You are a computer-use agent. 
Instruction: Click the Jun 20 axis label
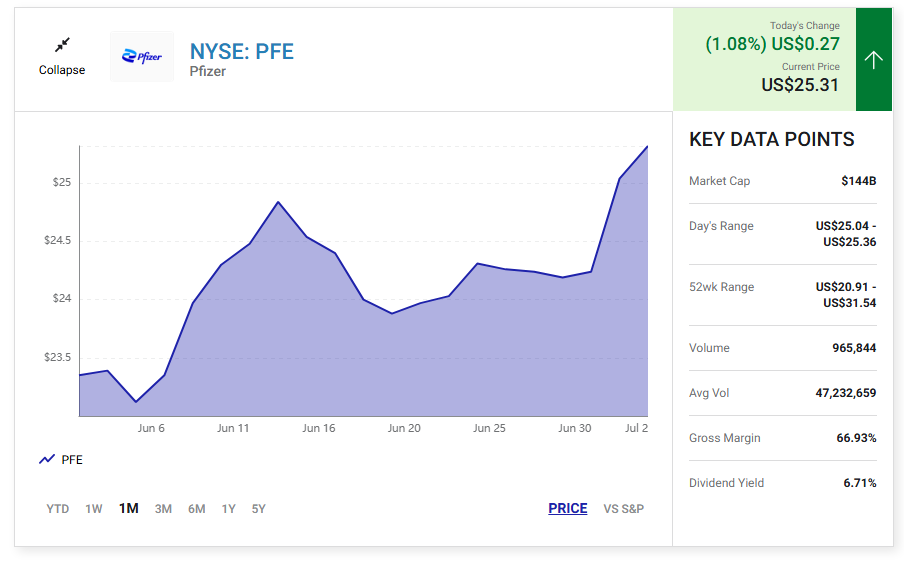click(404, 428)
